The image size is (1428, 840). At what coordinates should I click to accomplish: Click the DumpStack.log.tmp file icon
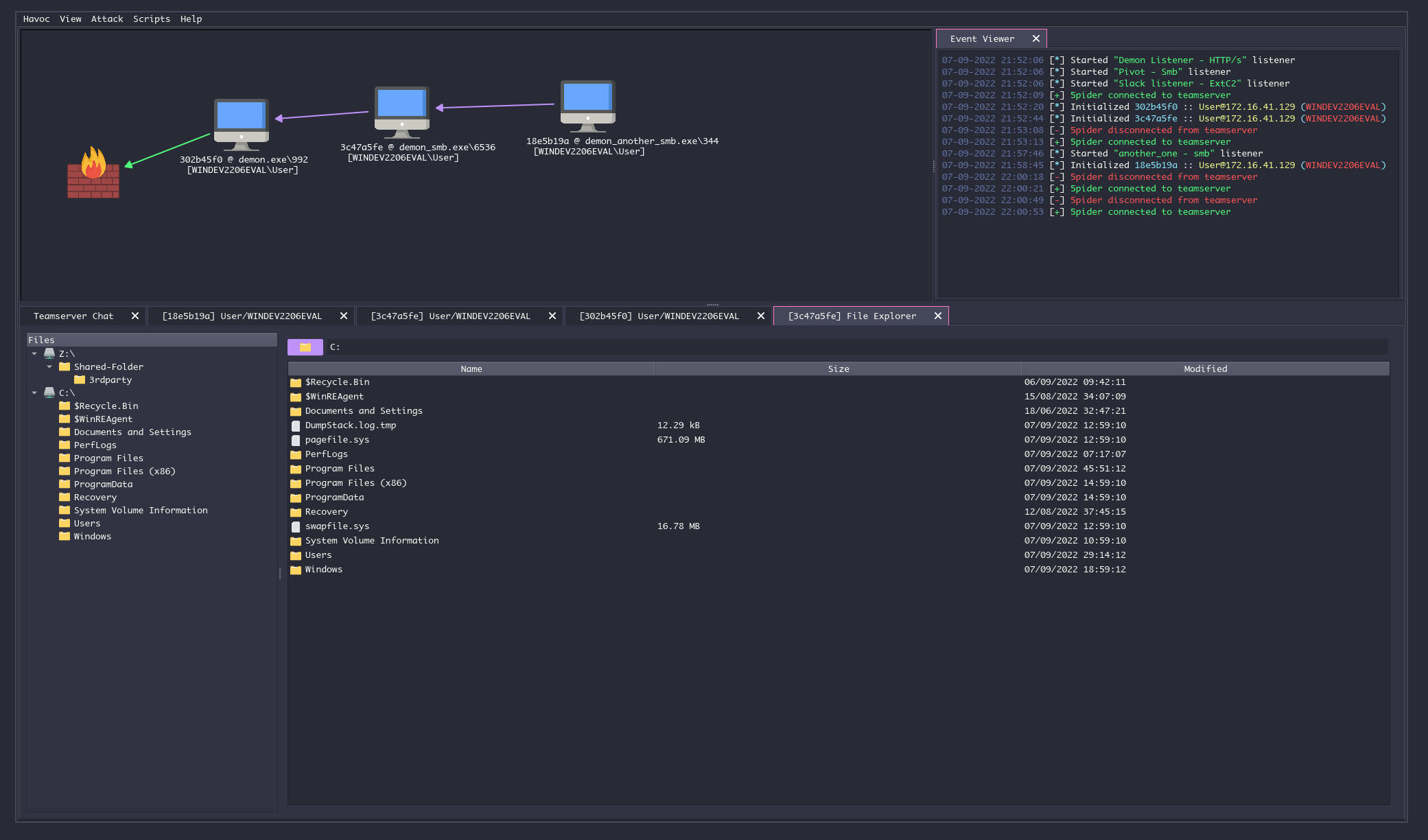pos(296,425)
